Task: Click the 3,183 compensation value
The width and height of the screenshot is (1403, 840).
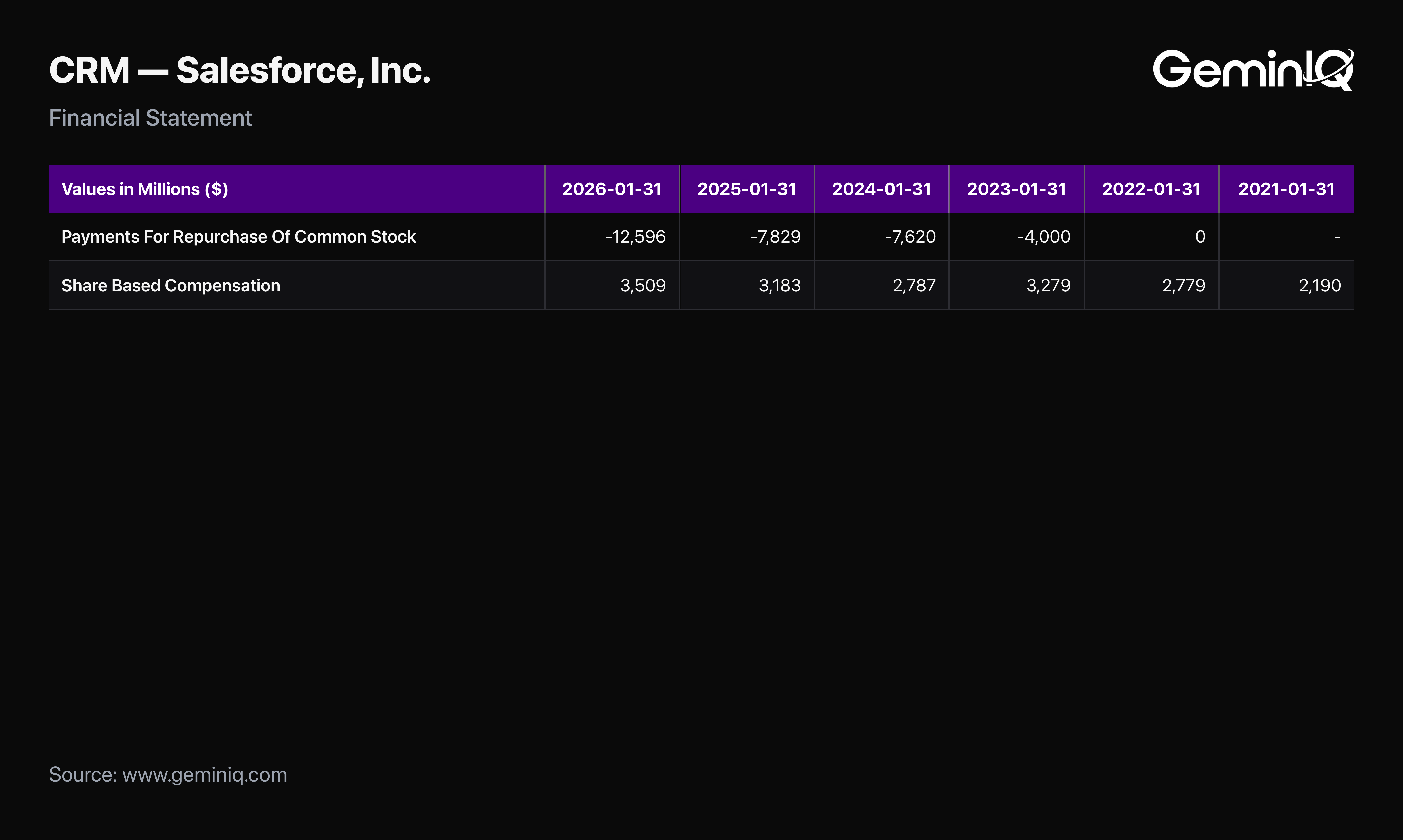Action: [x=780, y=285]
